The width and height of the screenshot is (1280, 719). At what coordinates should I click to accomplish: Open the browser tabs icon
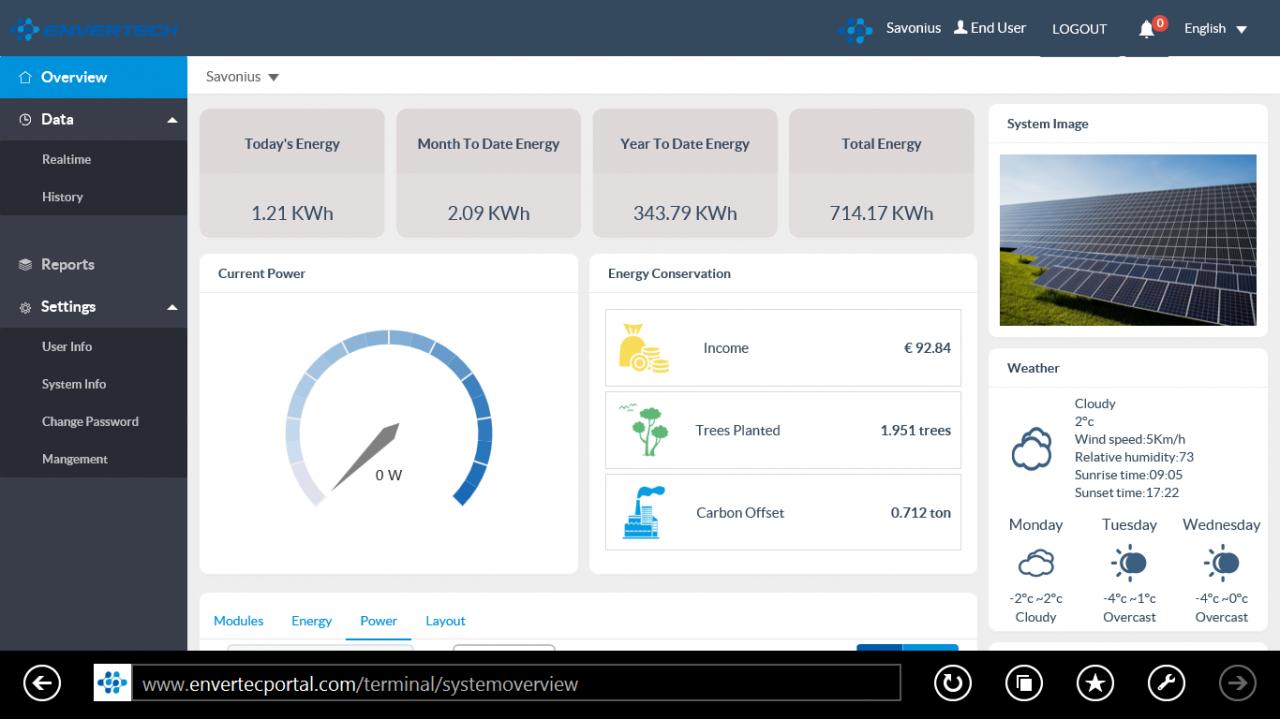tap(1024, 683)
